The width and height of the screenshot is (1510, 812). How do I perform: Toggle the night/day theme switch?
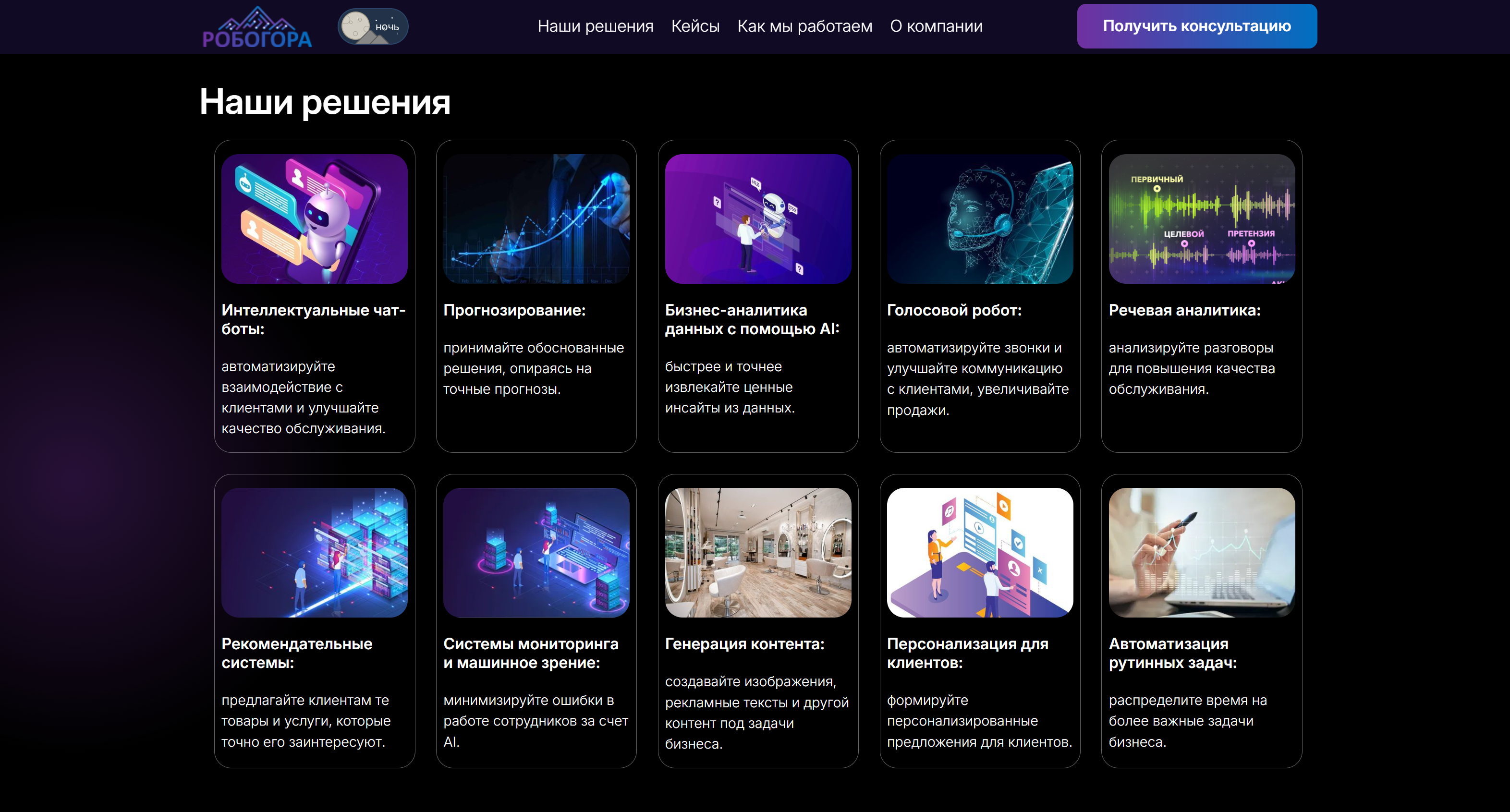tap(373, 26)
